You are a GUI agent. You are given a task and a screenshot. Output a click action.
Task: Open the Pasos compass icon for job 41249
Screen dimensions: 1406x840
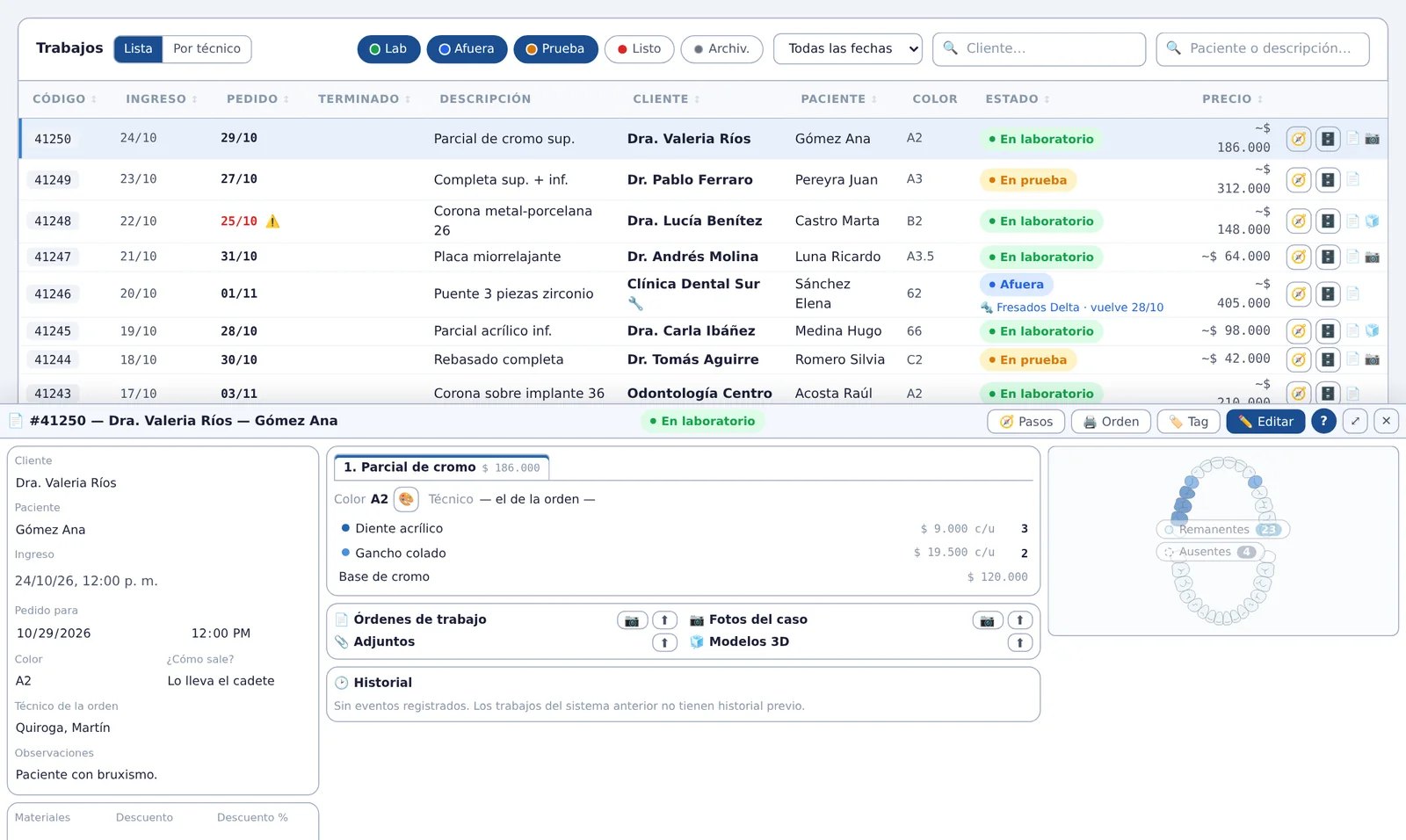coord(1298,180)
